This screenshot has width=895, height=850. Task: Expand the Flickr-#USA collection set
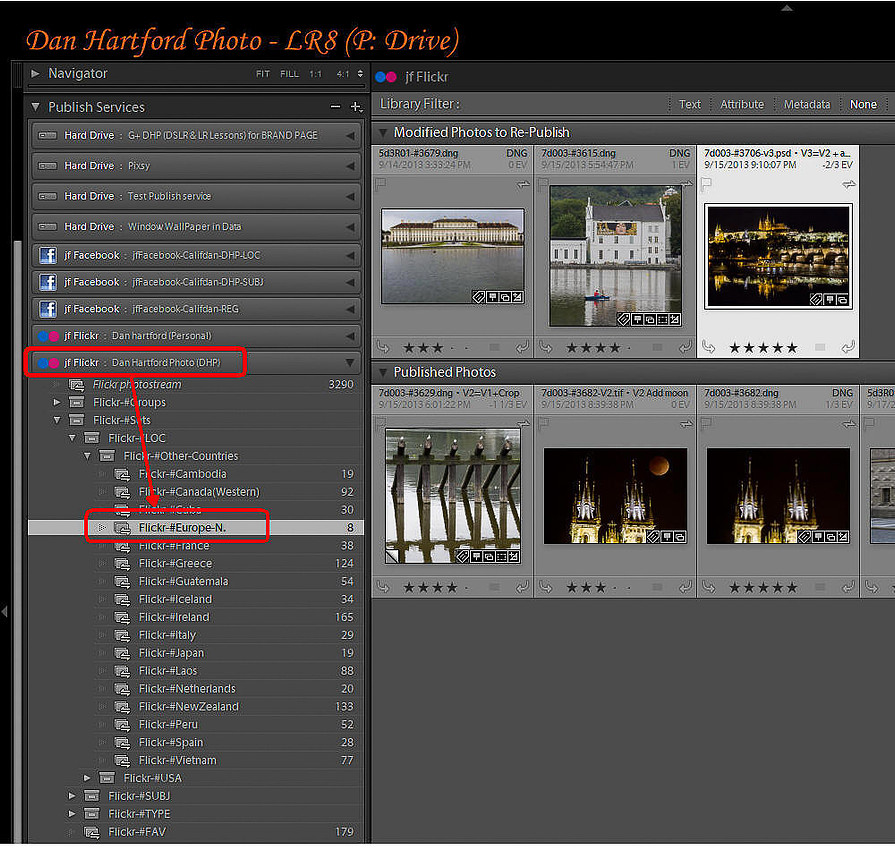coord(87,778)
